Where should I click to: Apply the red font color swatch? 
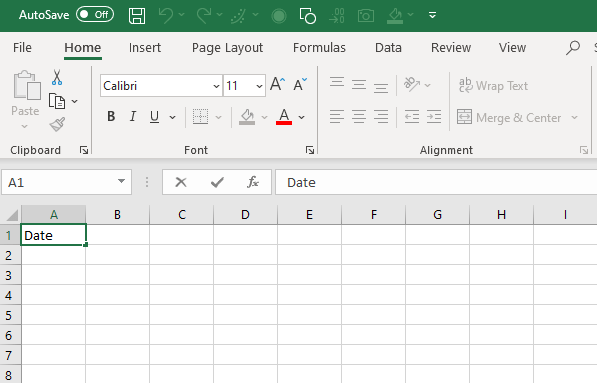click(284, 116)
